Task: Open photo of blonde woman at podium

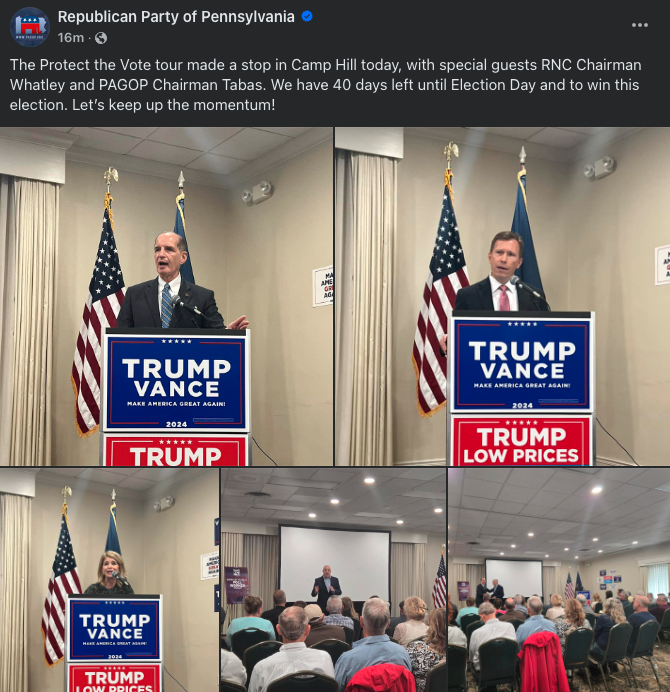Action: click(109, 580)
